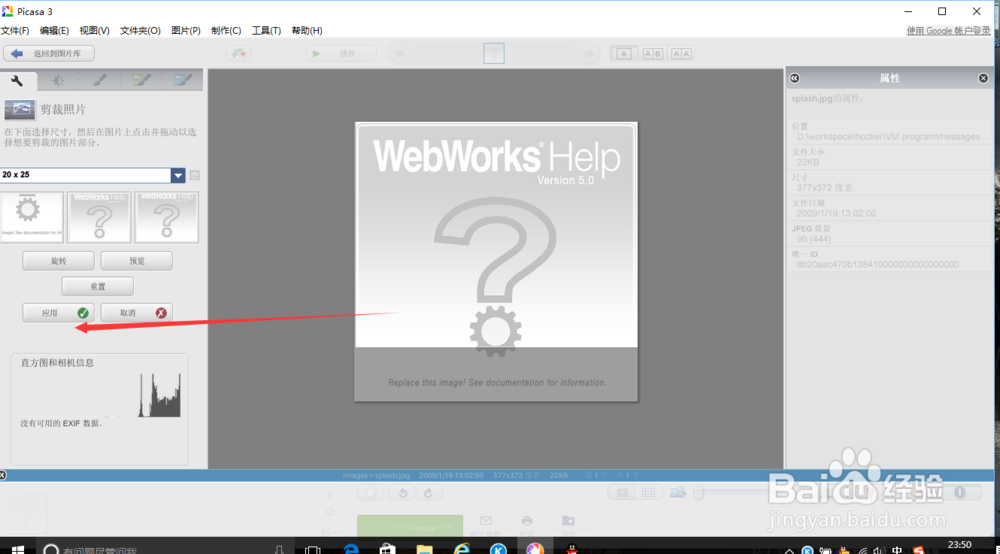Open the 文件(F) menu

click(15, 31)
